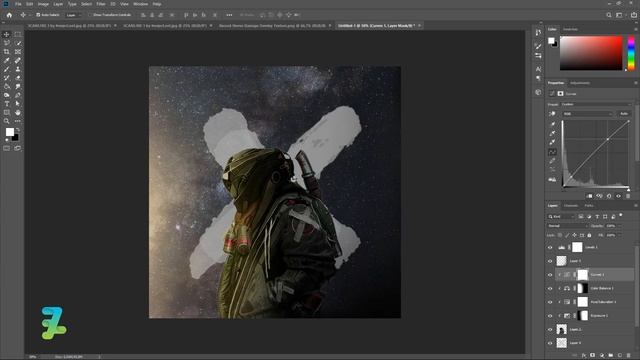
Task: Open the File menu
Action: (x=18, y=4)
